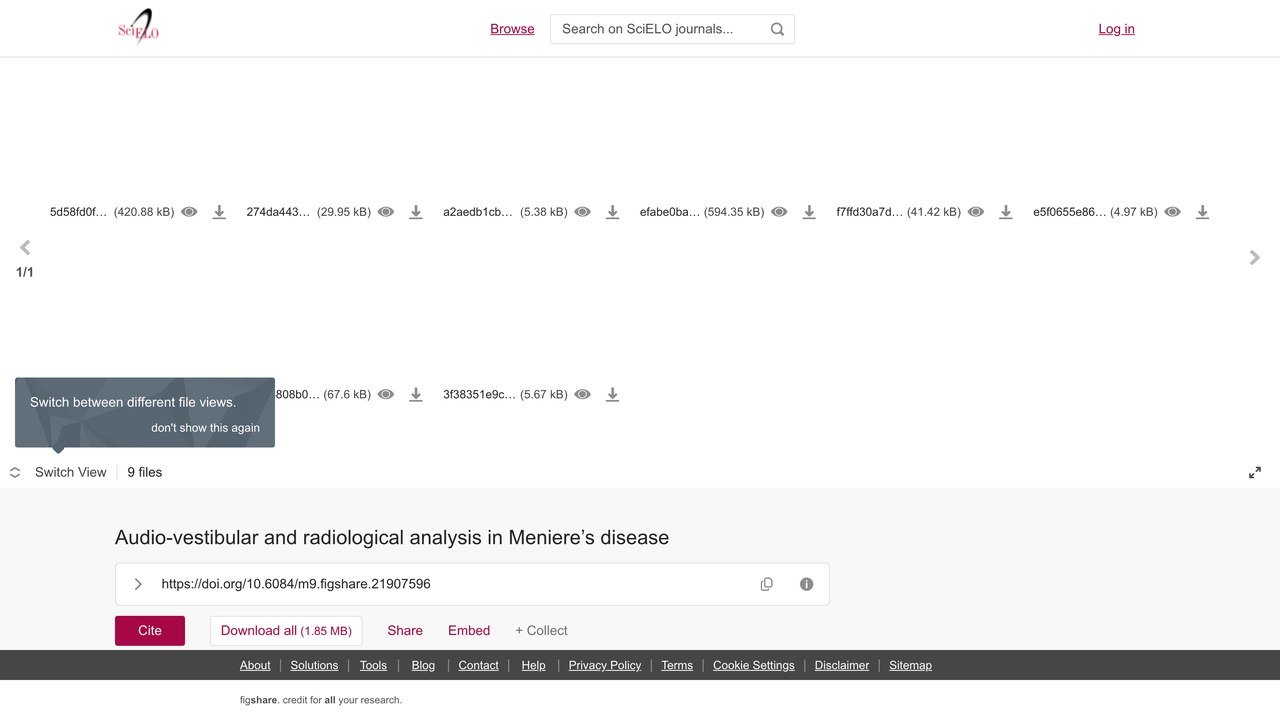Open Privacy Policy footer link
1280x720 pixels.
[605, 665]
